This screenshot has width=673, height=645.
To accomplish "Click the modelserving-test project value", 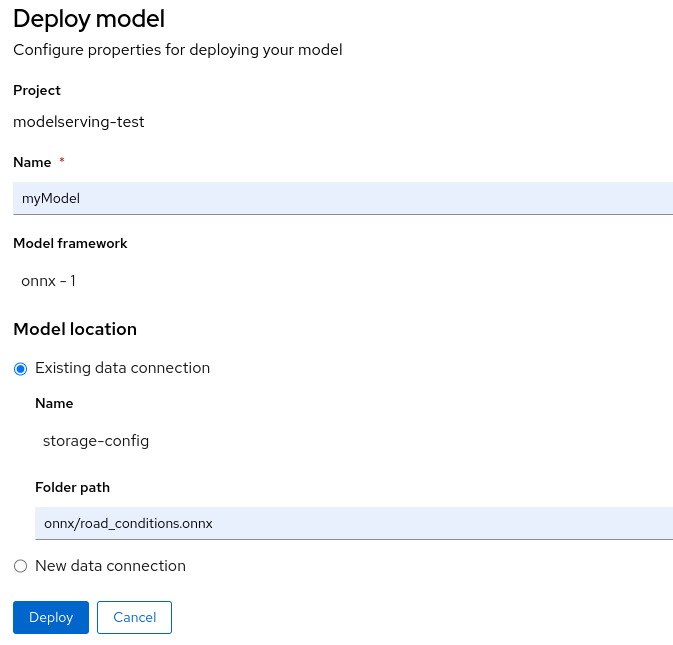I will point(79,122).
